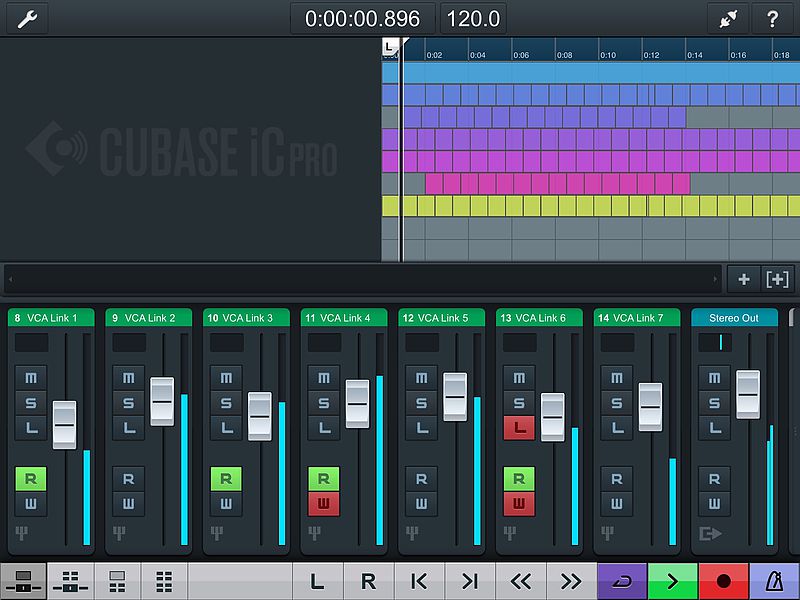Image resolution: width=800 pixels, height=600 pixels.
Task: Add a cycle marker with bracketed plus
Action: coord(777,279)
